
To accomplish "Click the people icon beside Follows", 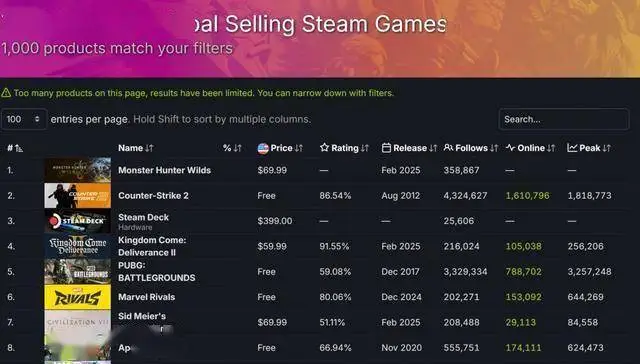I will coord(448,147).
